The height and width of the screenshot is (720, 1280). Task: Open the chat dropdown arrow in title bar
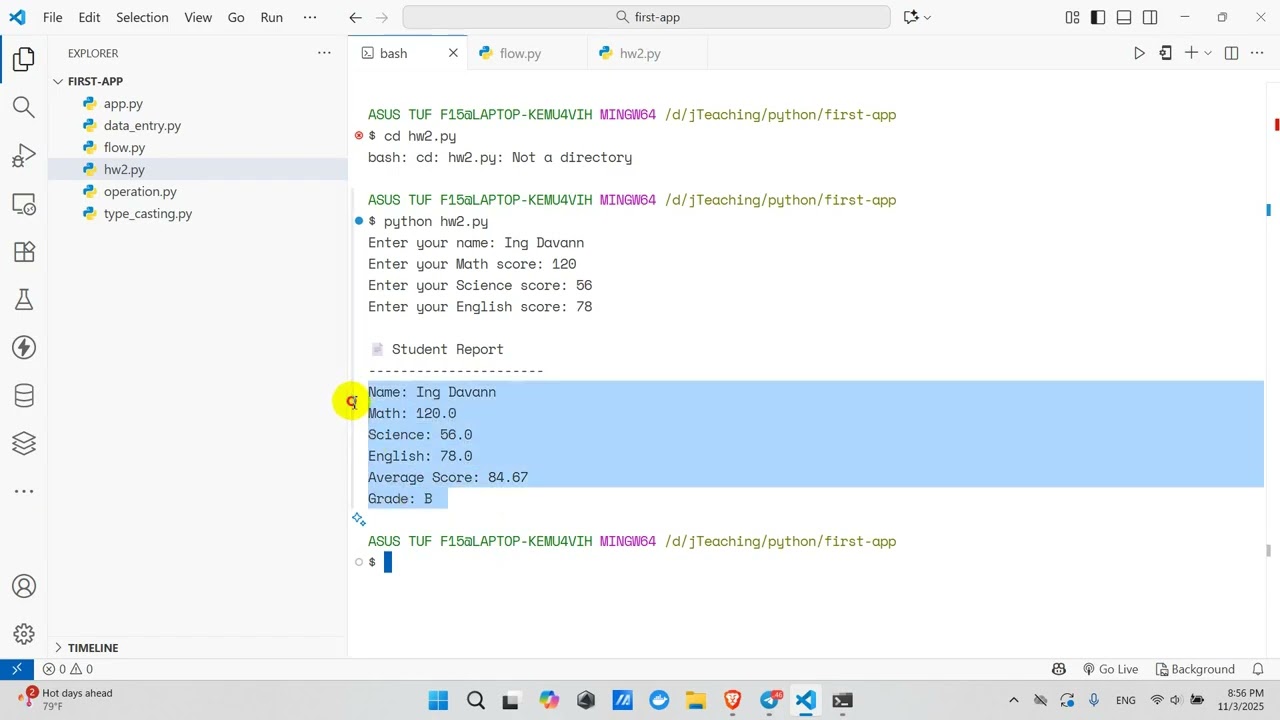[927, 17]
